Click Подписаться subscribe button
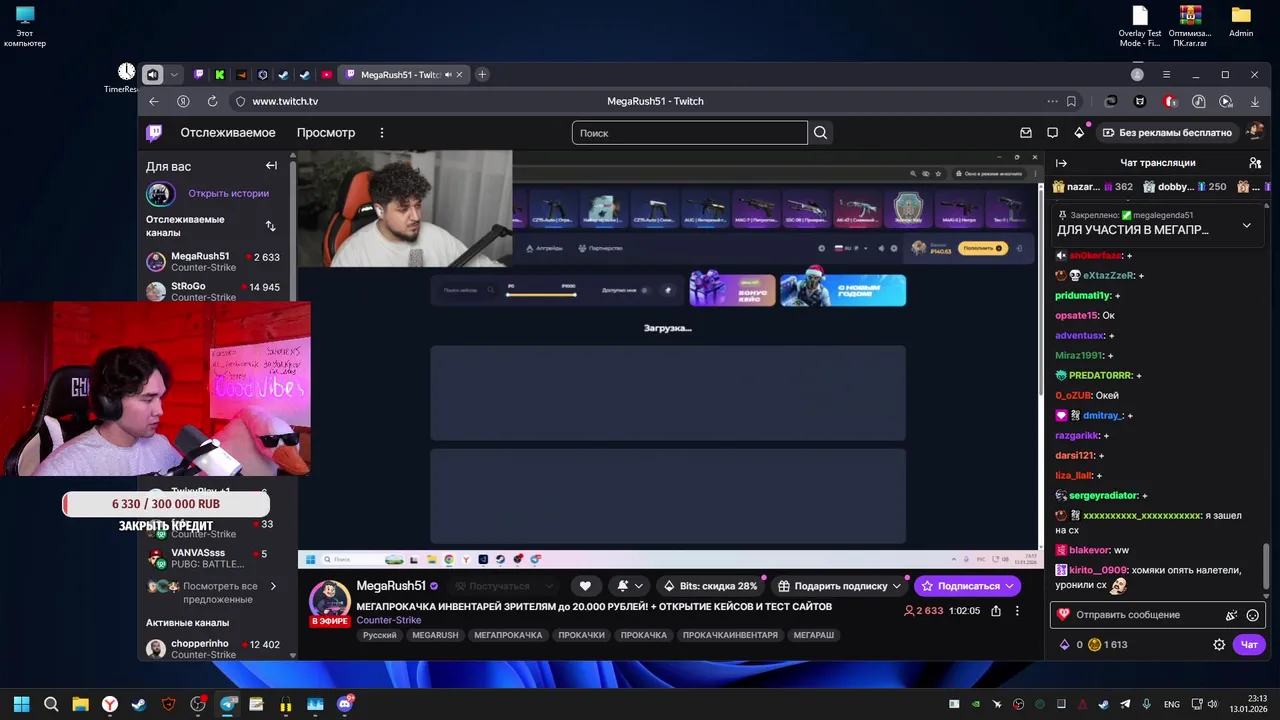The height and width of the screenshot is (720, 1280). (x=967, y=586)
